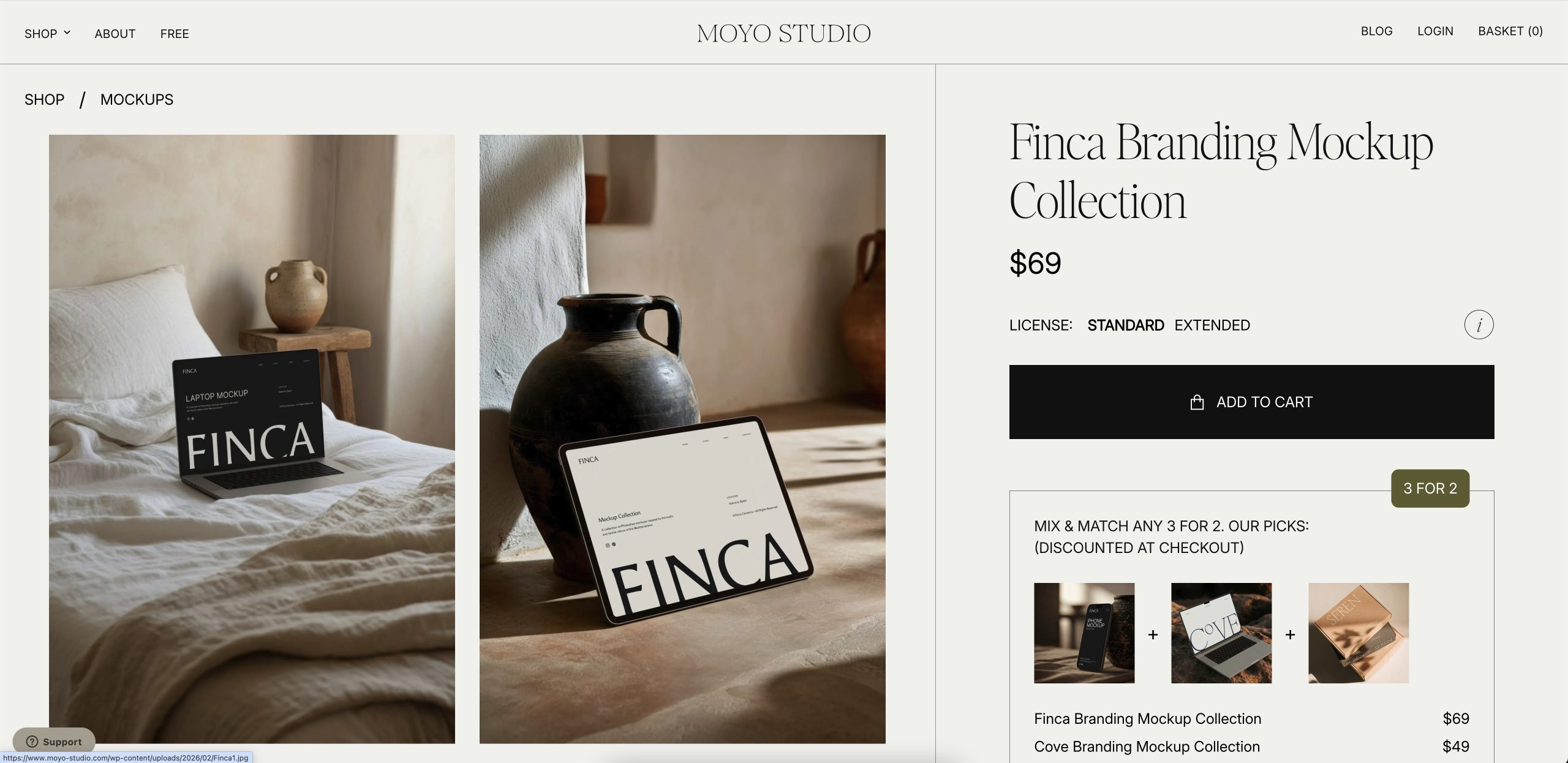
Task: Open the license info icon
Action: pyautogui.click(x=1479, y=325)
